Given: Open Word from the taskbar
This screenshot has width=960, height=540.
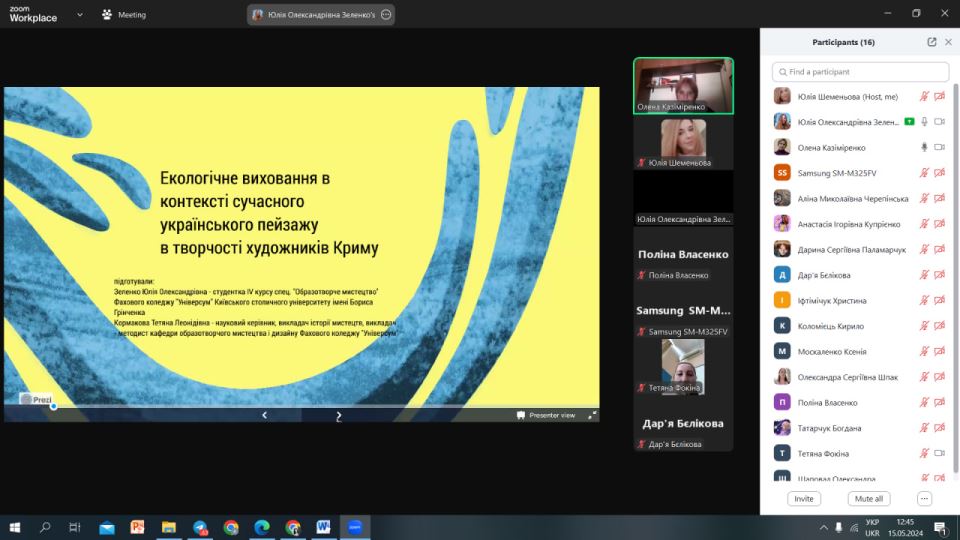Looking at the screenshot, I should point(324,527).
